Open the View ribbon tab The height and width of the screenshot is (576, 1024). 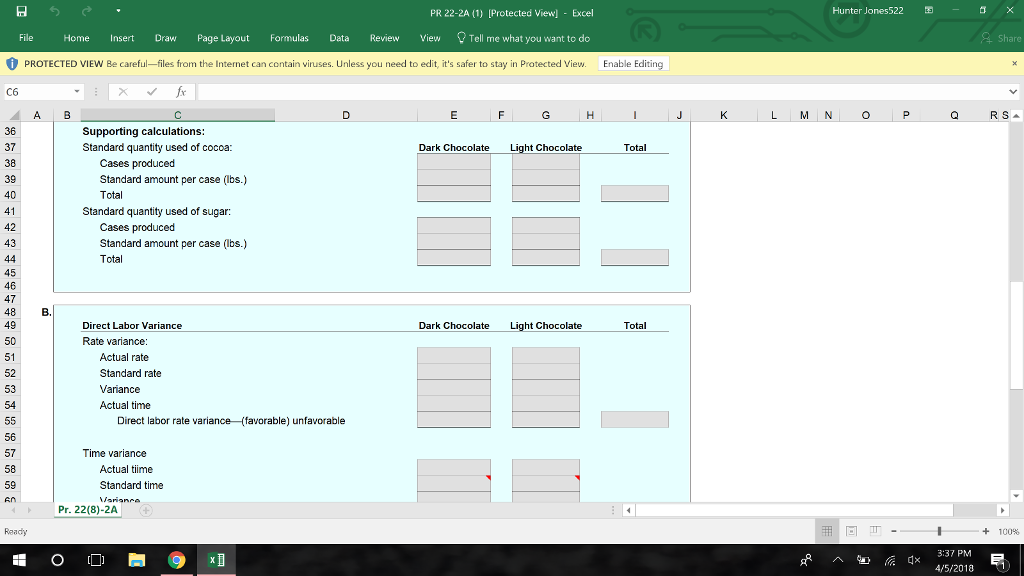coord(430,38)
